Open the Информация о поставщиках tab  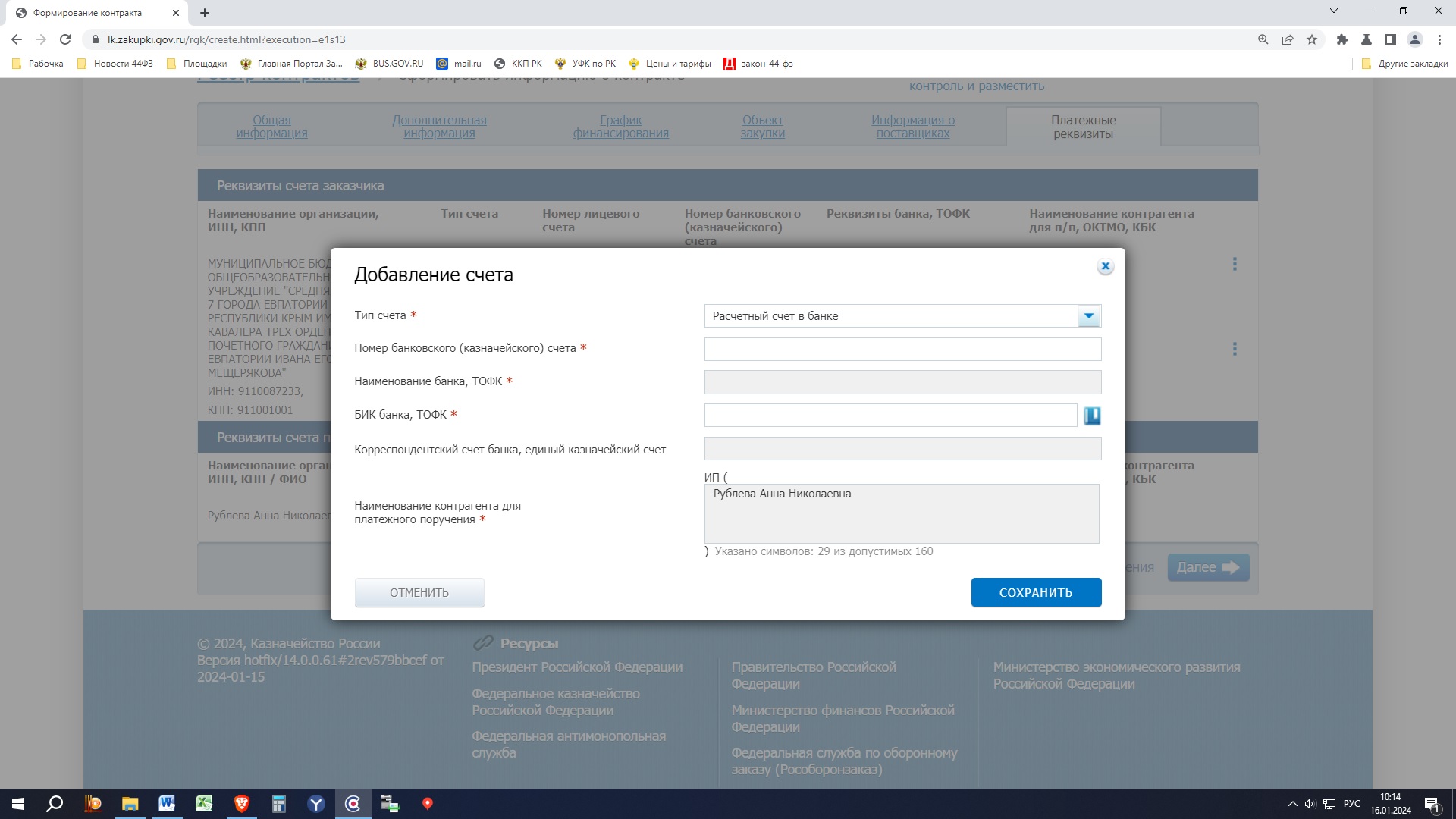pyautogui.click(x=913, y=127)
